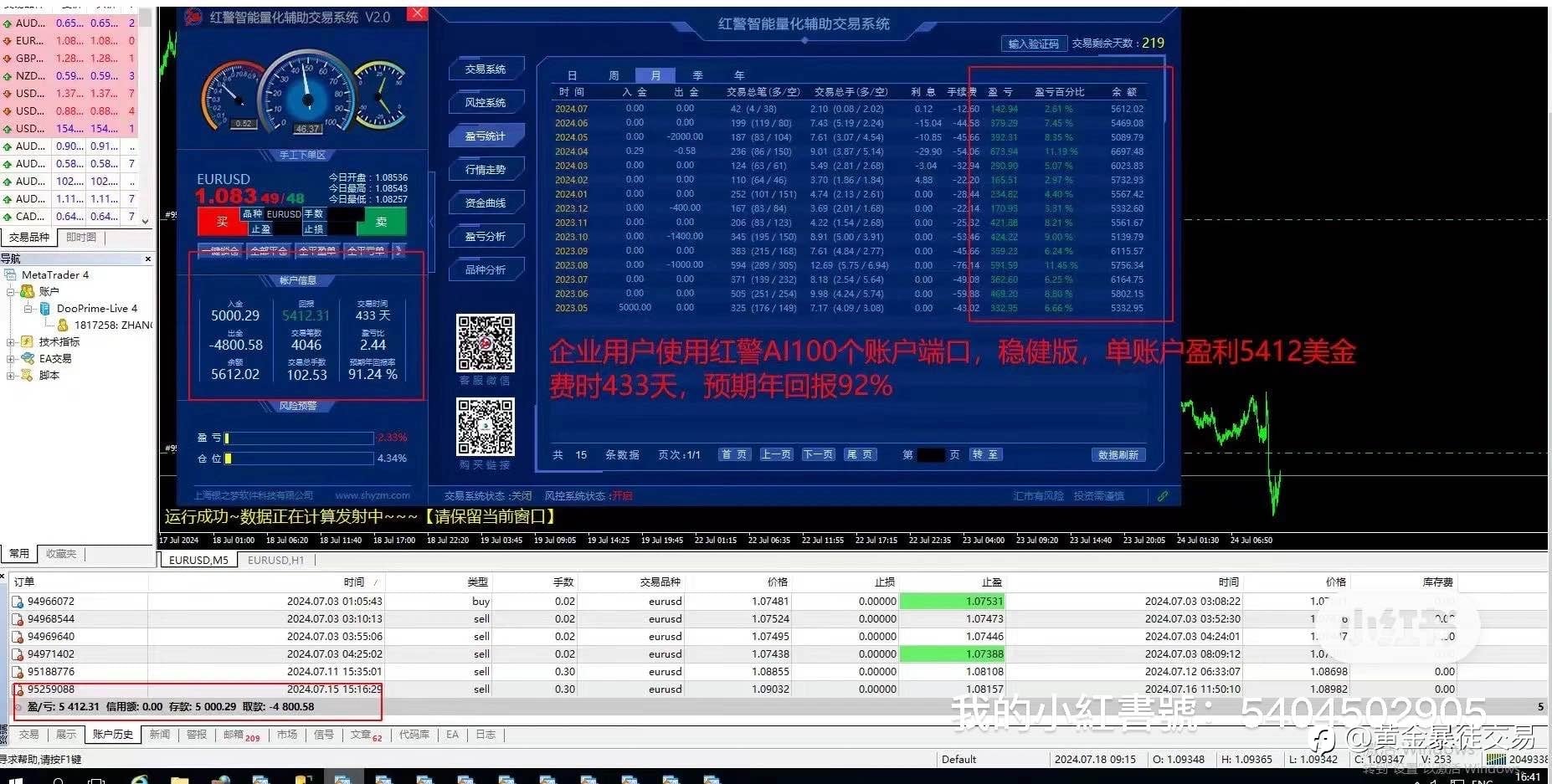1552x784 pixels.
Task: Click the 转至 (go to) button
Action: pyautogui.click(x=985, y=455)
